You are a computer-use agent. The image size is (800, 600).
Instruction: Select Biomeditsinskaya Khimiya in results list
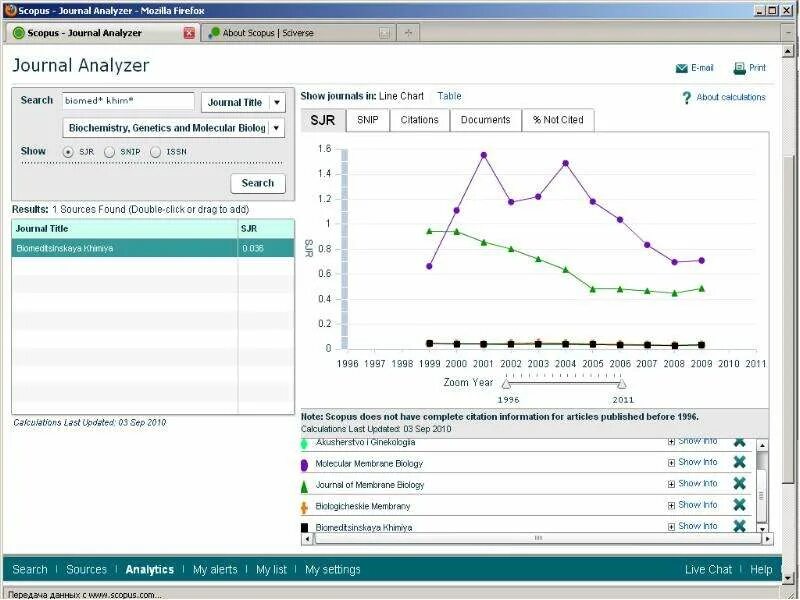point(153,248)
